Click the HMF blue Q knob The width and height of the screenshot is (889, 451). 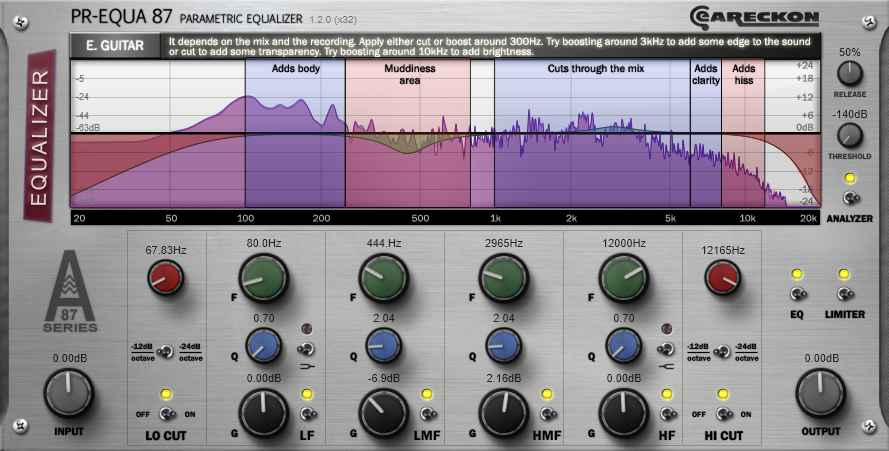tap(503, 345)
